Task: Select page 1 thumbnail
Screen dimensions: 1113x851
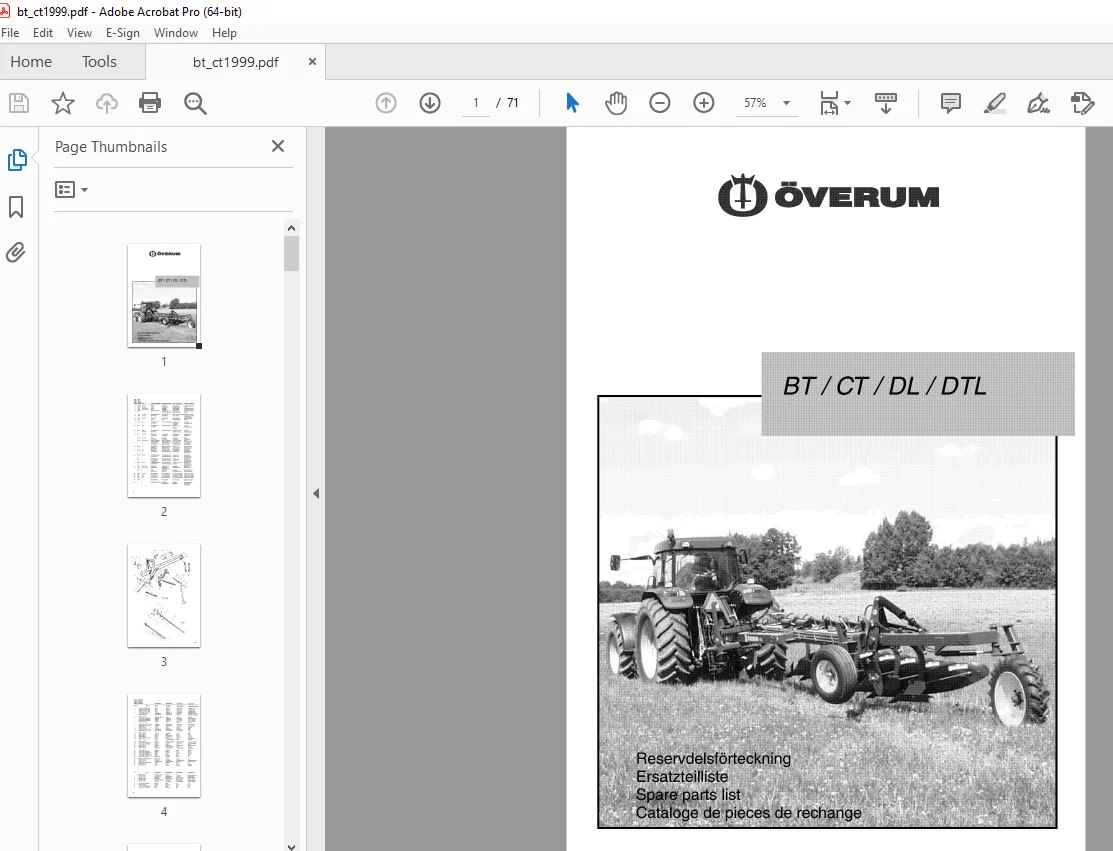Action: click(x=164, y=295)
